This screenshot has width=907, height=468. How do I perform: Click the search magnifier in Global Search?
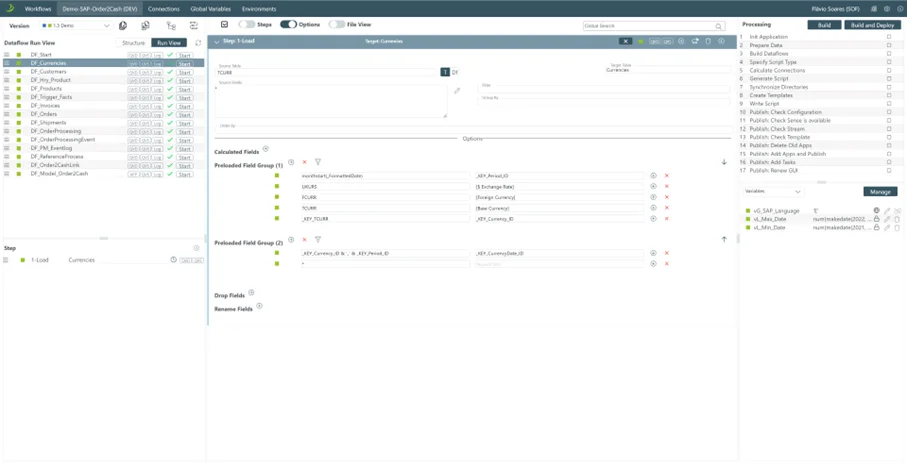point(718,26)
